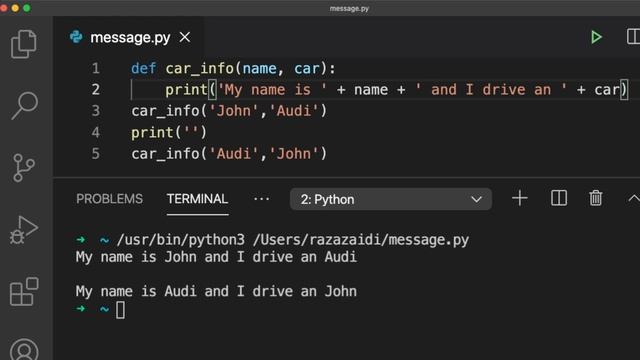Click output 'My name is Audi and I drive an John'
The width and height of the screenshot is (640, 360).
216,291
